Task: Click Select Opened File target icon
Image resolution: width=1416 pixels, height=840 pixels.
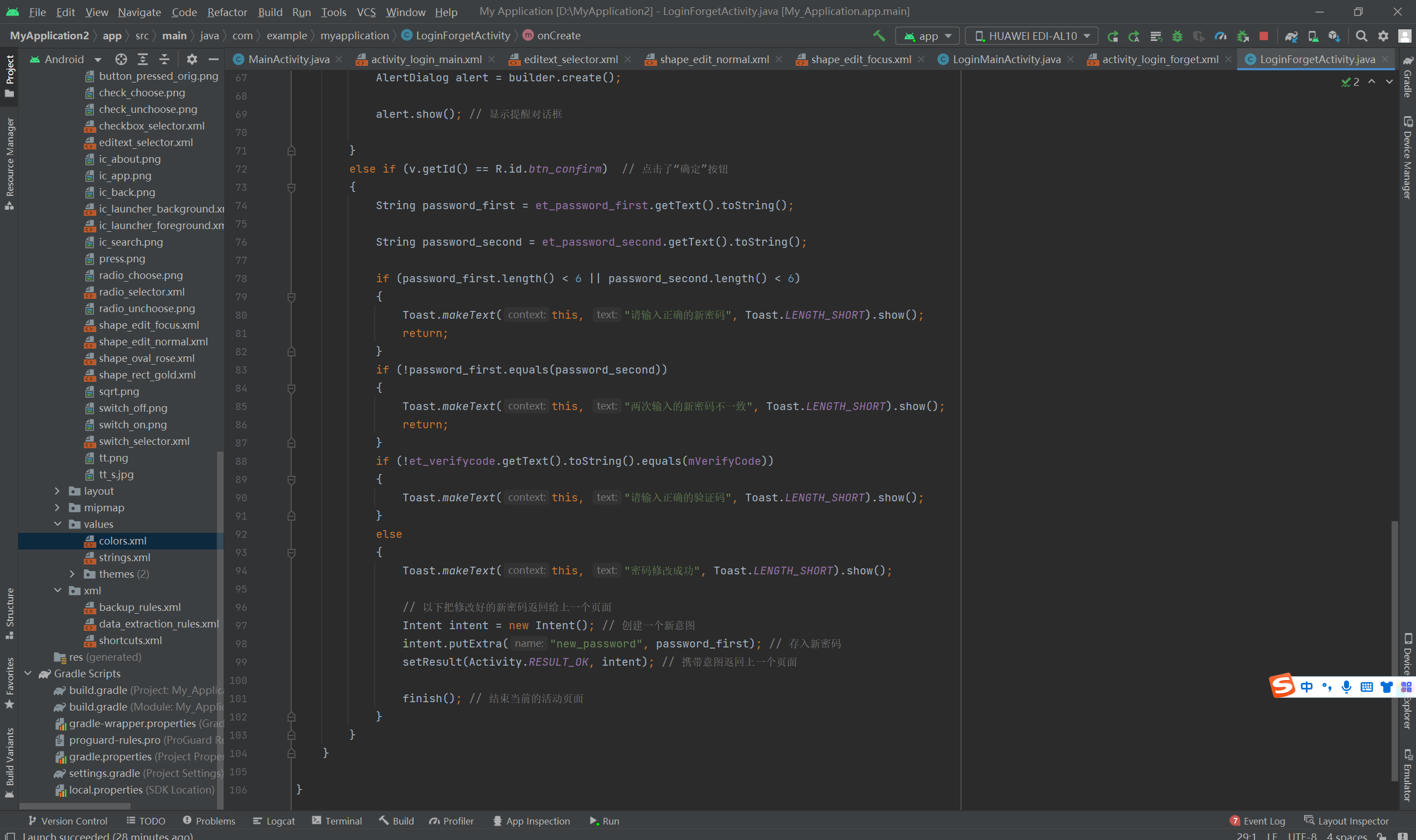Action: click(x=121, y=59)
